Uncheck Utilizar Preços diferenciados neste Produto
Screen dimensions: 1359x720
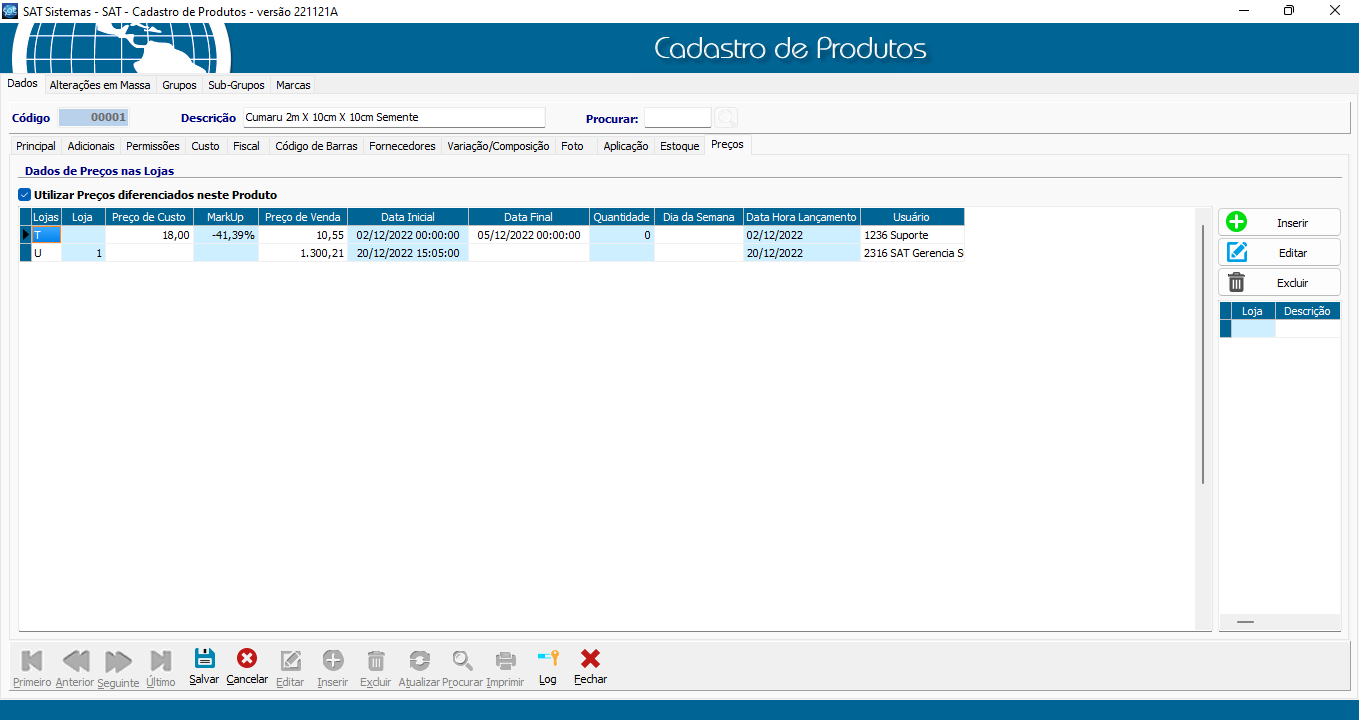coord(25,195)
